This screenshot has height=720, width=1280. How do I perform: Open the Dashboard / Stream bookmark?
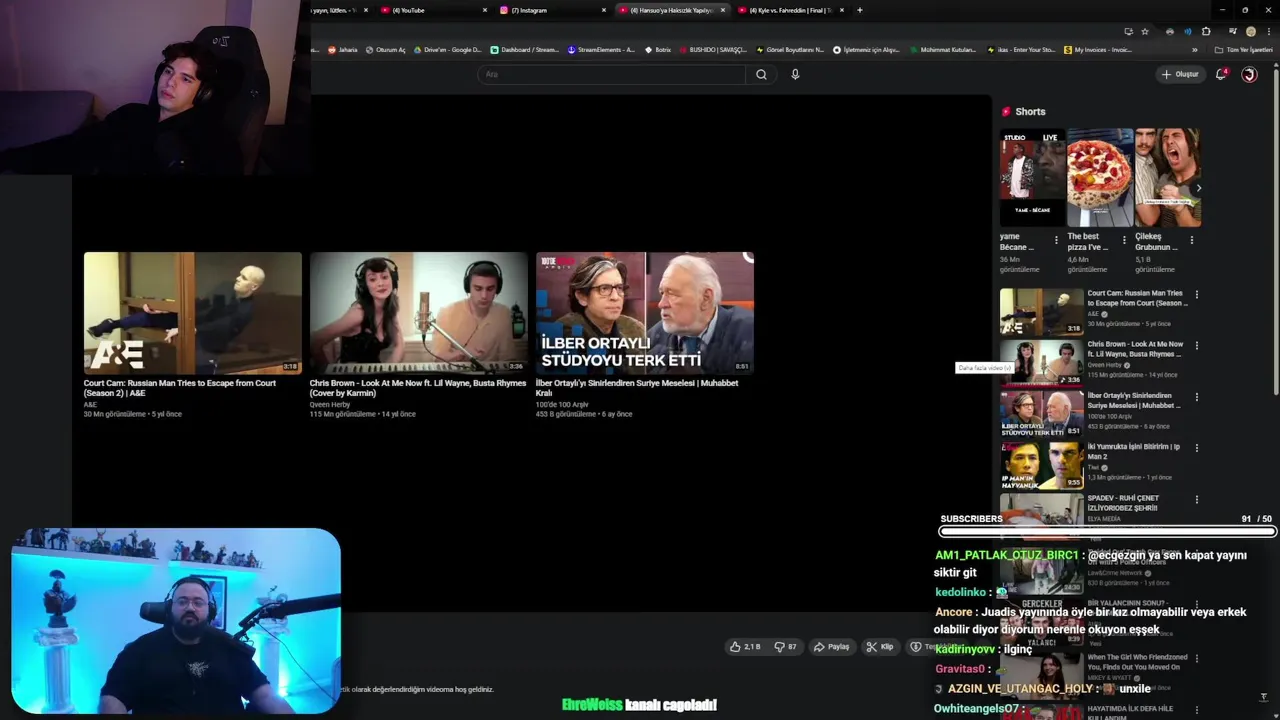(x=525, y=49)
